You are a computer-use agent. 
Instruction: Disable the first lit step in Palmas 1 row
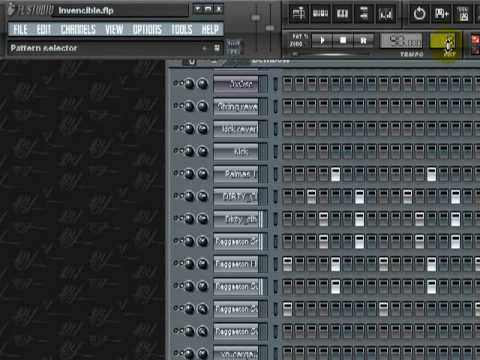[335, 174]
